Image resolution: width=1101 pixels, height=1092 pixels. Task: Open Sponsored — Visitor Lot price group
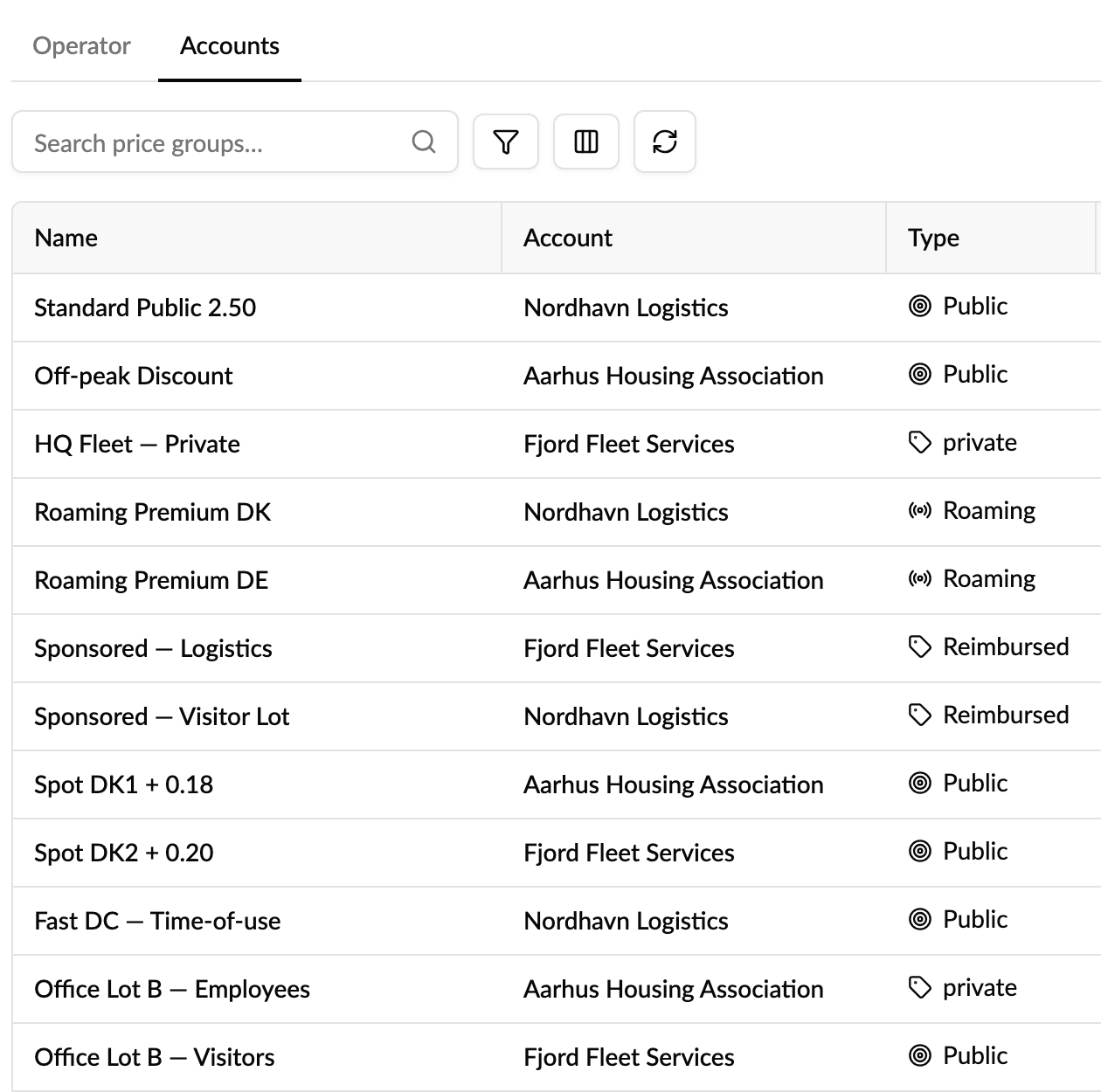tap(162, 716)
